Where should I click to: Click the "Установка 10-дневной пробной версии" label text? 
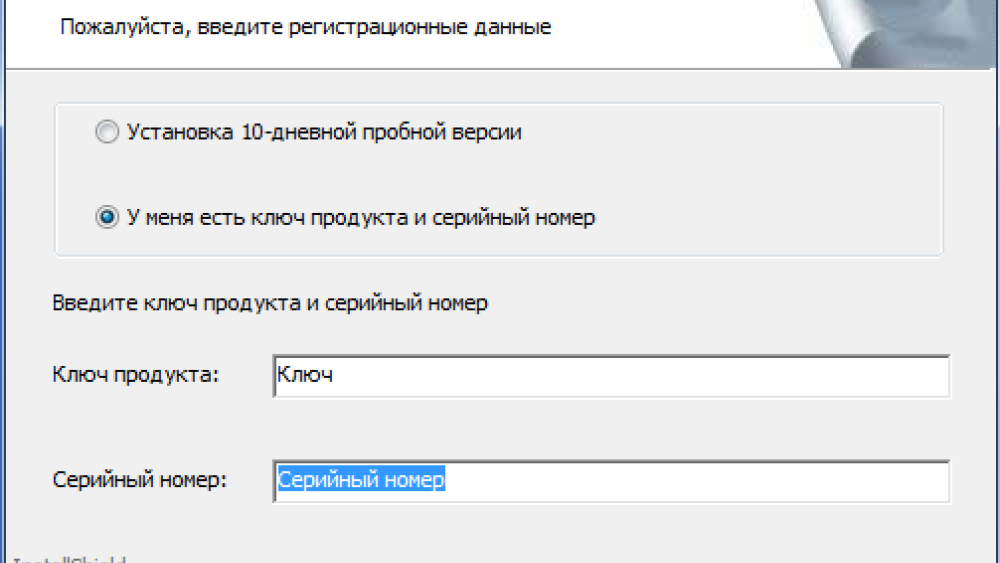click(x=324, y=132)
